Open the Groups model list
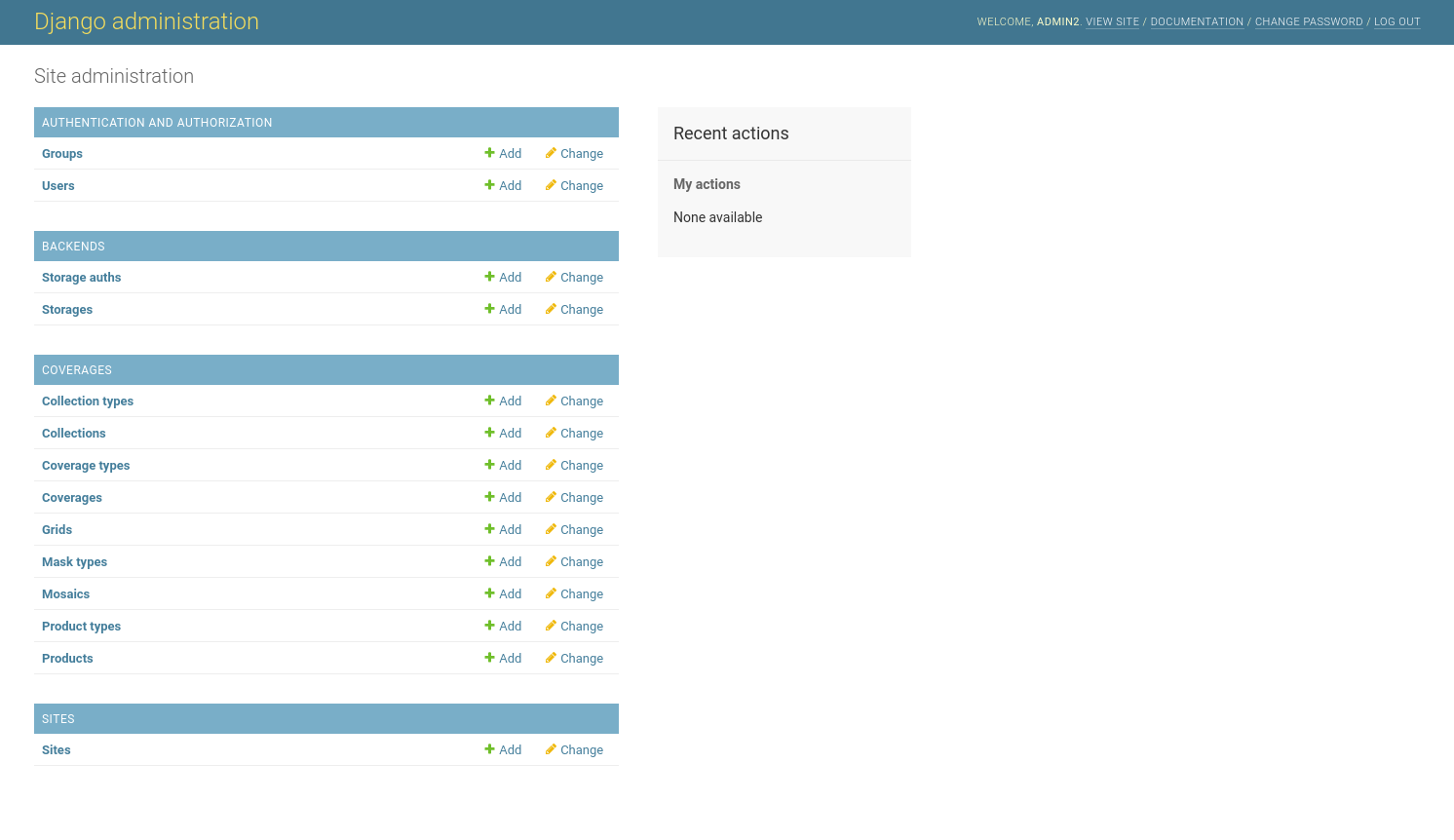 click(62, 154)
